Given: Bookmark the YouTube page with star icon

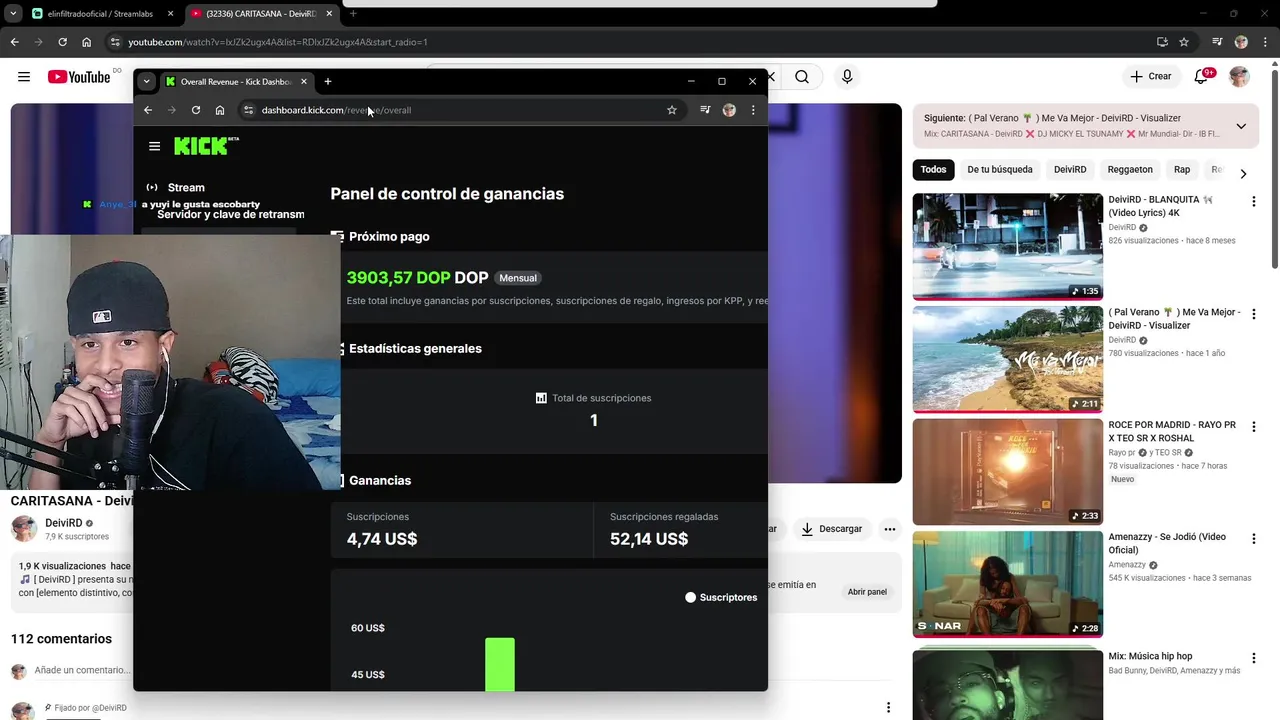Looking at the screenshot, I should pyautogui.click(x=1184, y=42).
